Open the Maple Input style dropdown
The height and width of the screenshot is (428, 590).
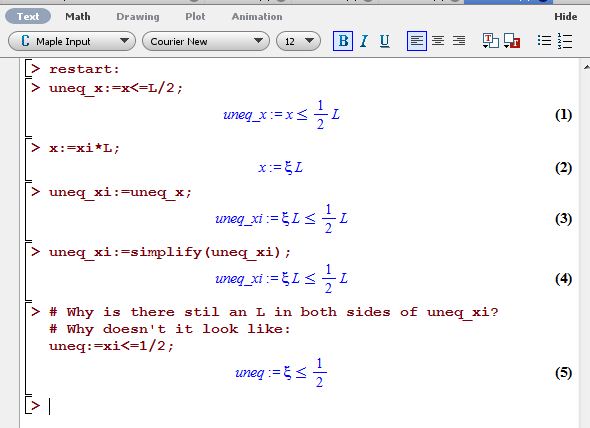point(71,41)
